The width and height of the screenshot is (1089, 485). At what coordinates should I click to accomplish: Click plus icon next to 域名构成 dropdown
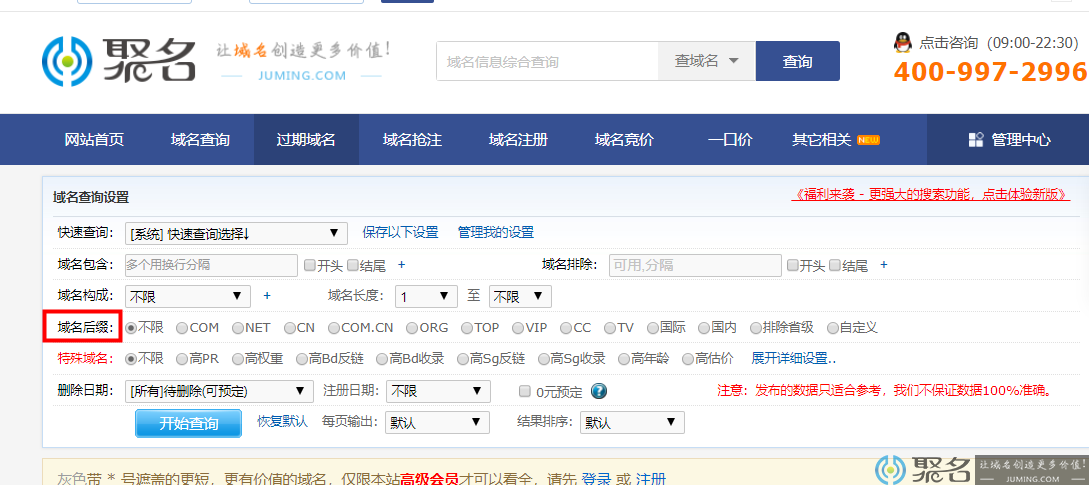click(x=267, y=296)
